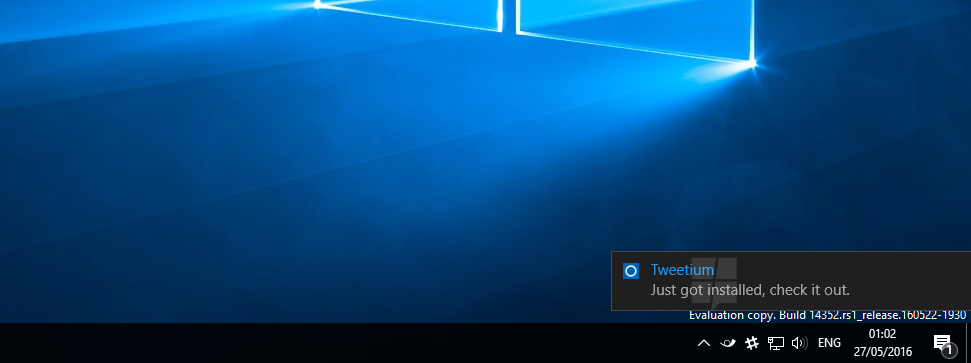Click the Evaluation copy watermark text
This screenshot has width=971, height=363.
click(x=732, y=315)
